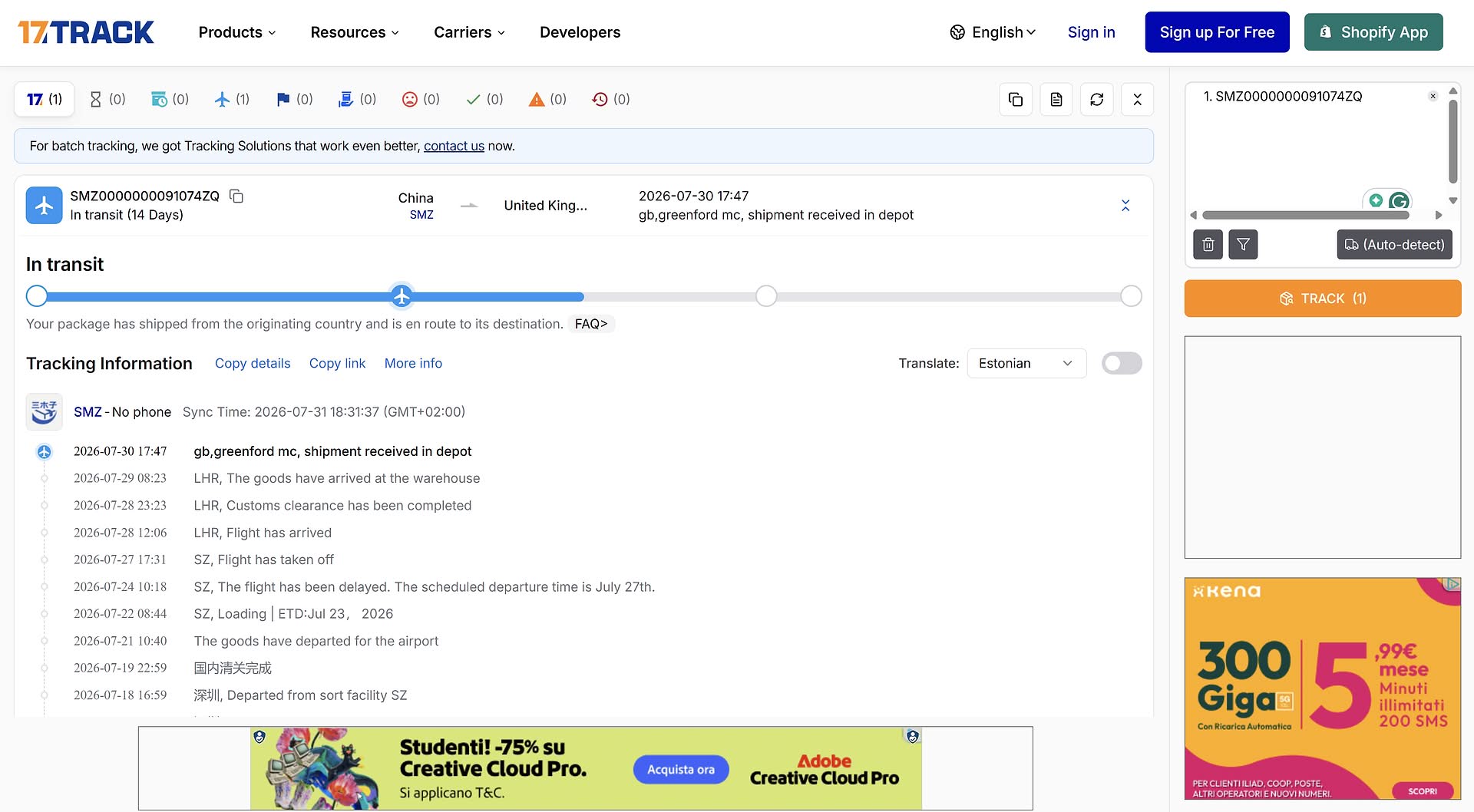Image resolution: width=1474 pixels, height=812 pixels.
Task: Open the More info link
Action: click(x=413, y=364)
